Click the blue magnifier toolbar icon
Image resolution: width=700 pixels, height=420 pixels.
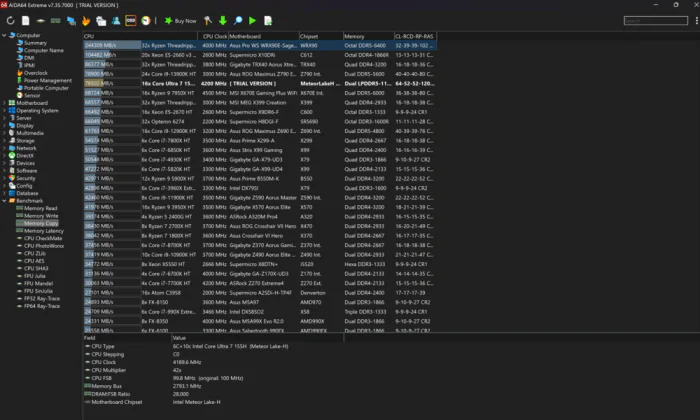(x=238, y=21)
